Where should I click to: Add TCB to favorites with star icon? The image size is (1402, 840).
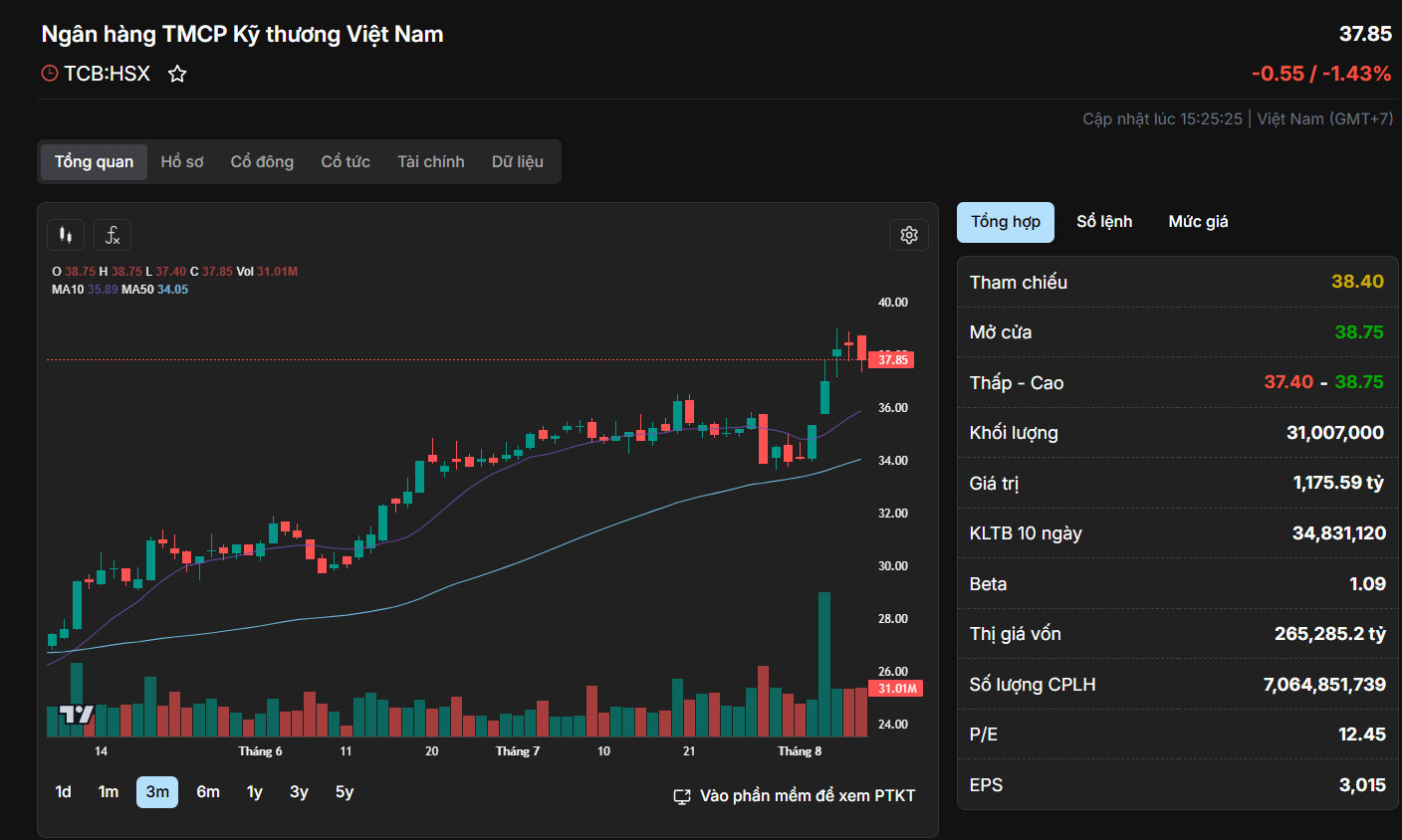(177, 74)
